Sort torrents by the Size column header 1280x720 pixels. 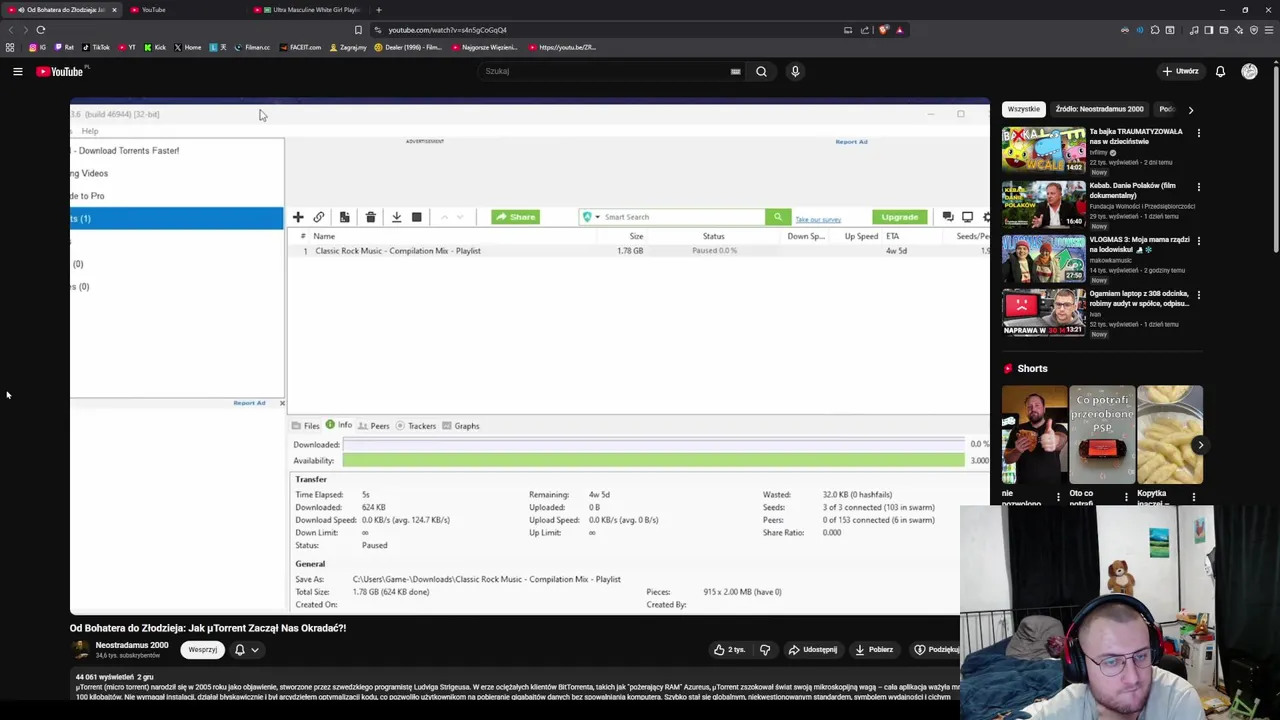636,236
